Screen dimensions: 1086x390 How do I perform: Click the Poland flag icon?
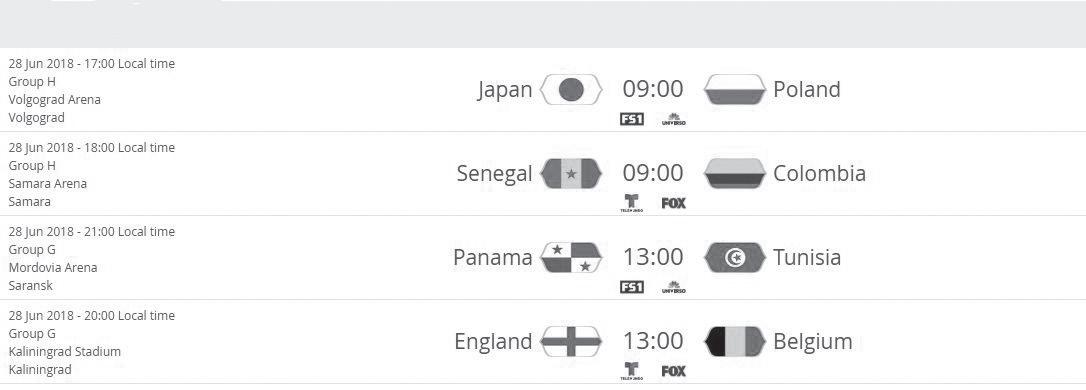[x=735, y=89]
